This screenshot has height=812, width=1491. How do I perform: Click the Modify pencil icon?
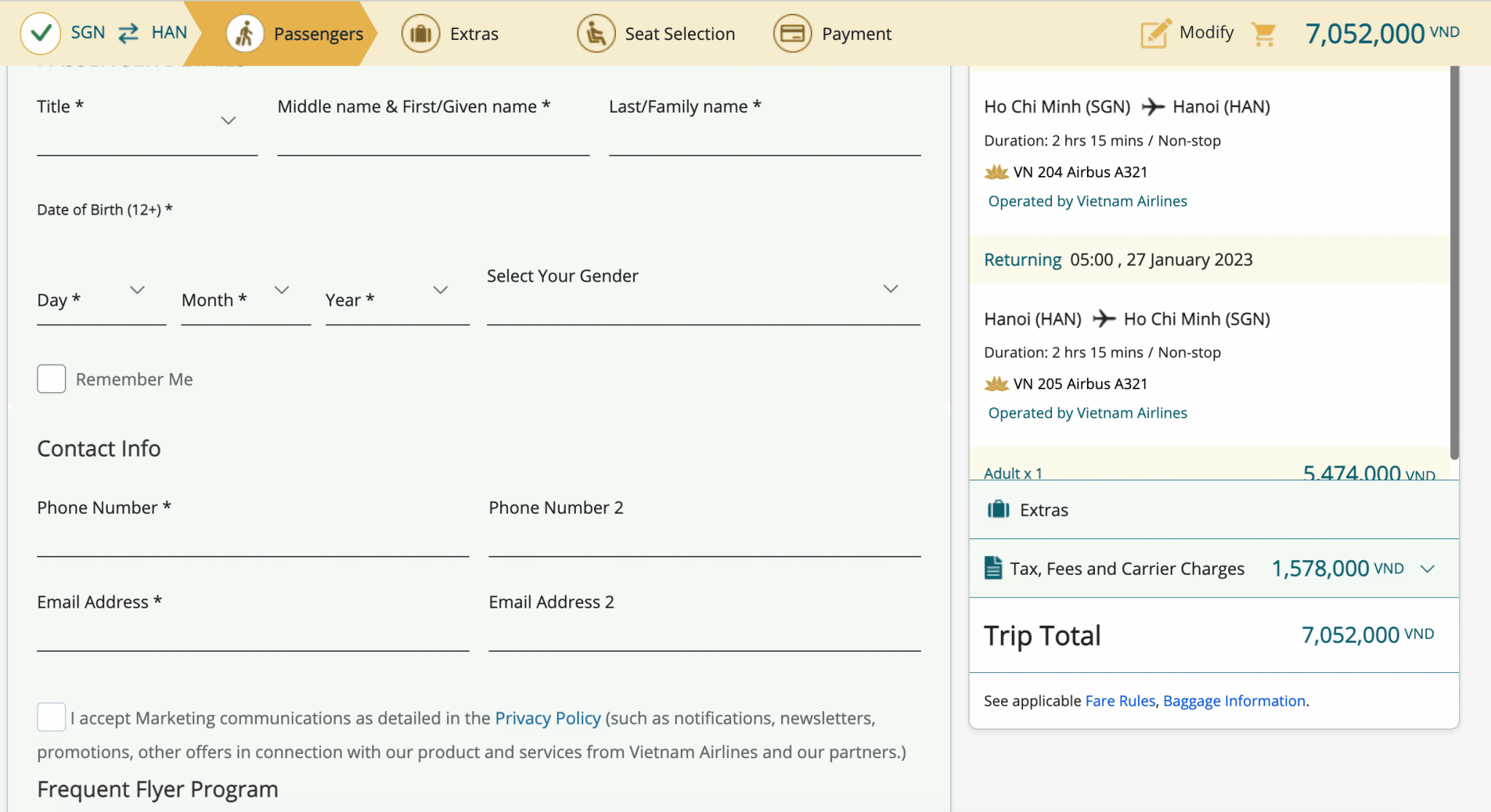pyautogui.click(x=1155, y=33)
